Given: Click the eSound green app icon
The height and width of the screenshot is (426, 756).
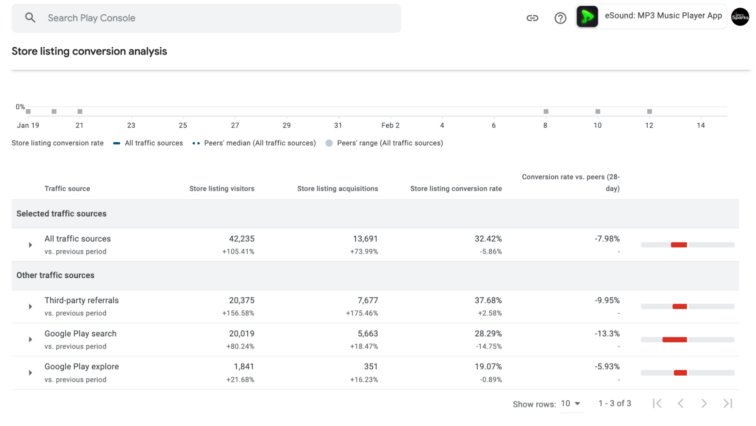Looking at the screenshot, I should coord(588,17).
